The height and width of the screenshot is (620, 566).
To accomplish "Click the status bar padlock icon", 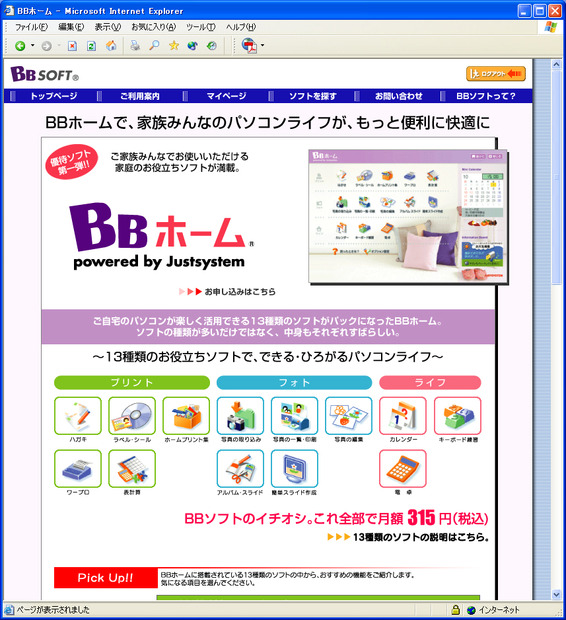I will (x=456, y=609).
